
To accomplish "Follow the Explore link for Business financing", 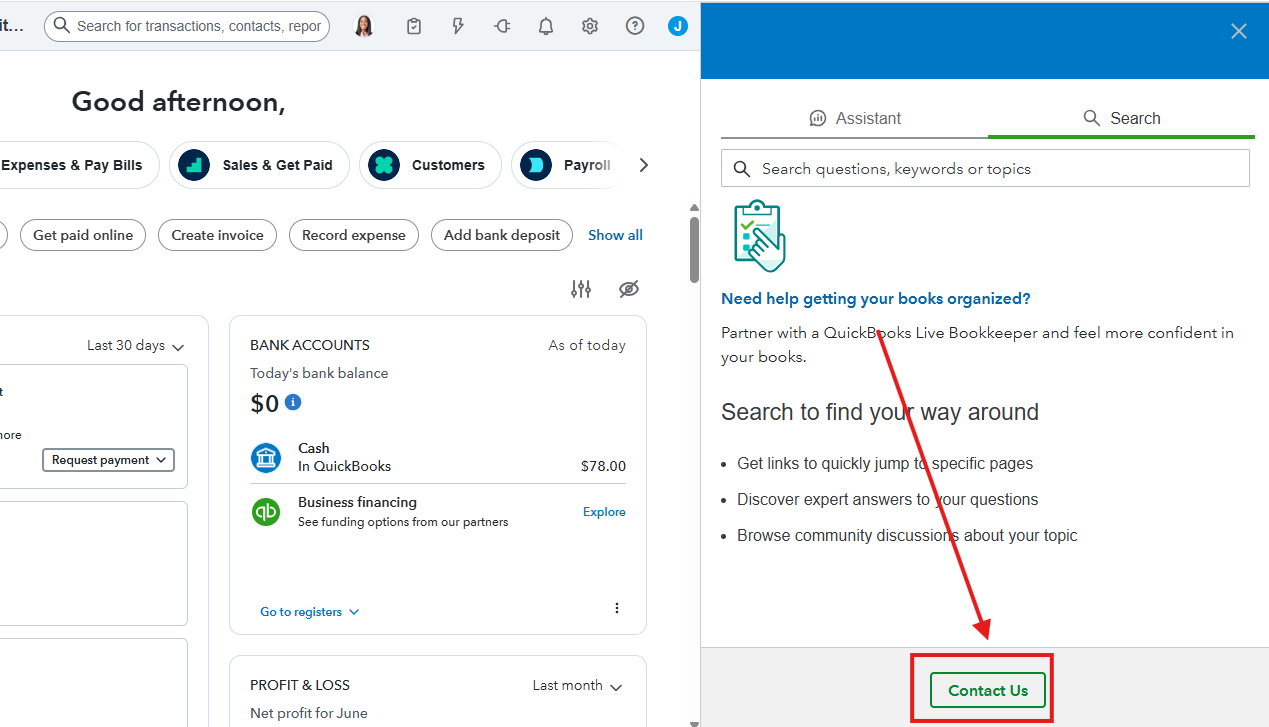I will 604,512.
